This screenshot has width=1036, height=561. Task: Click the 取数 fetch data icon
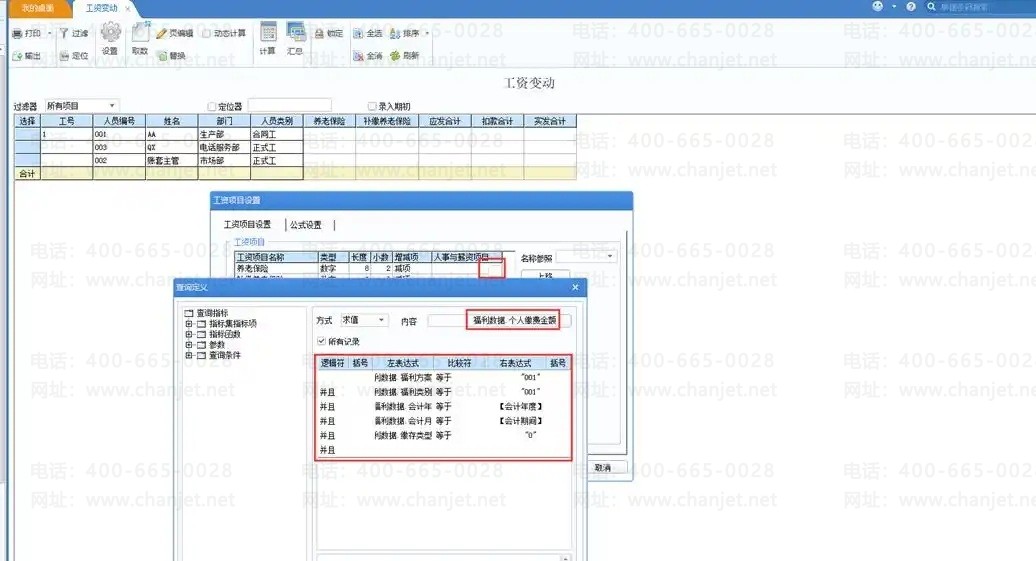pyautogui.click(x=140, y=33)
